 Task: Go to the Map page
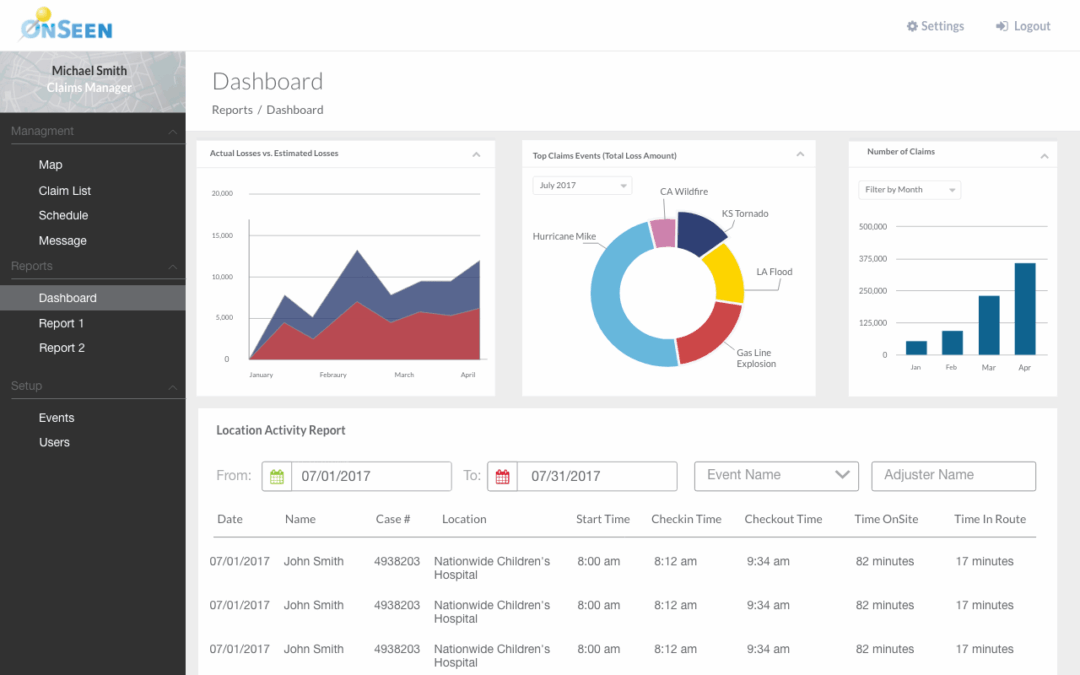coord(50,165)
